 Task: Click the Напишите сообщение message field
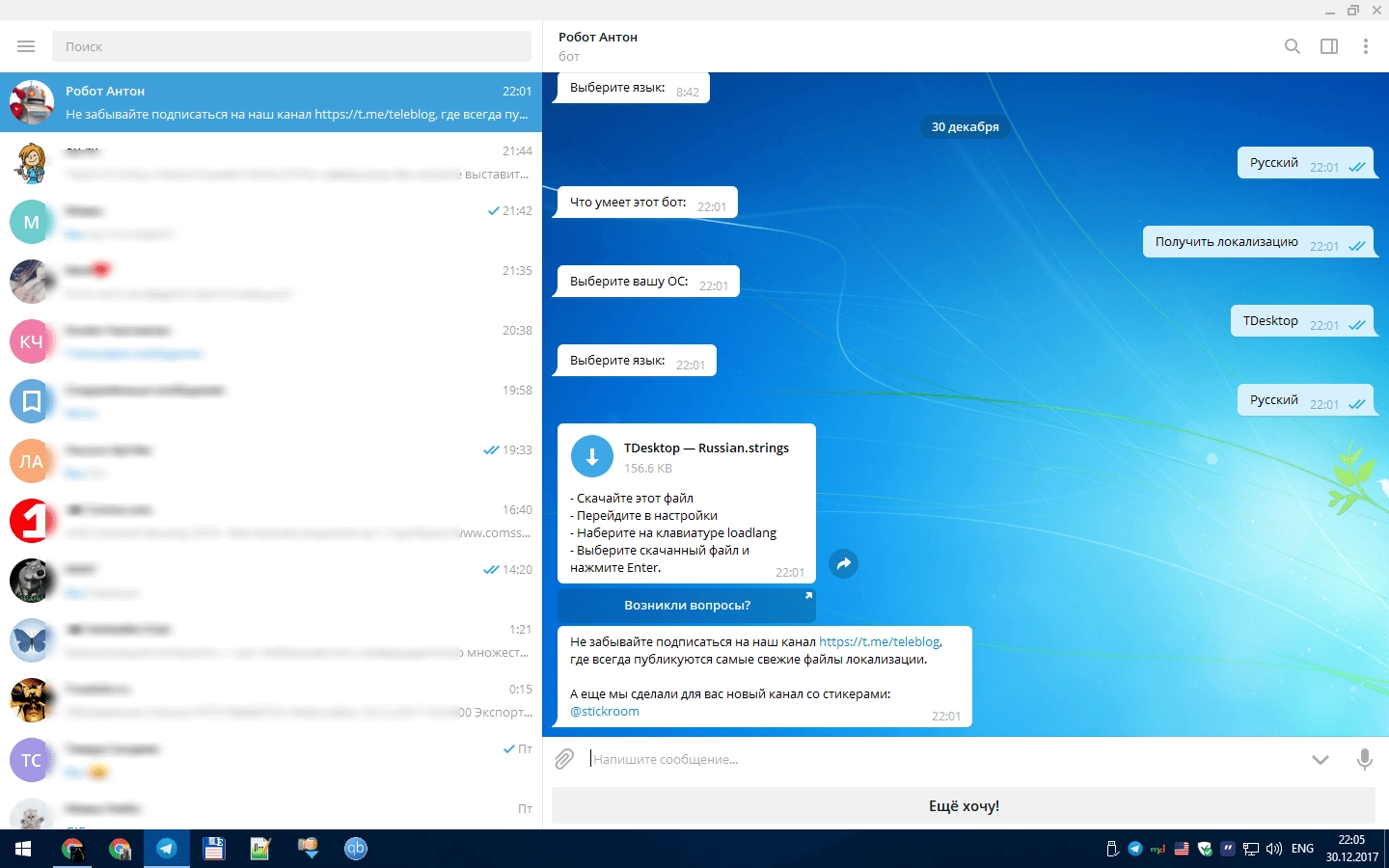click(x=940, y=759)
